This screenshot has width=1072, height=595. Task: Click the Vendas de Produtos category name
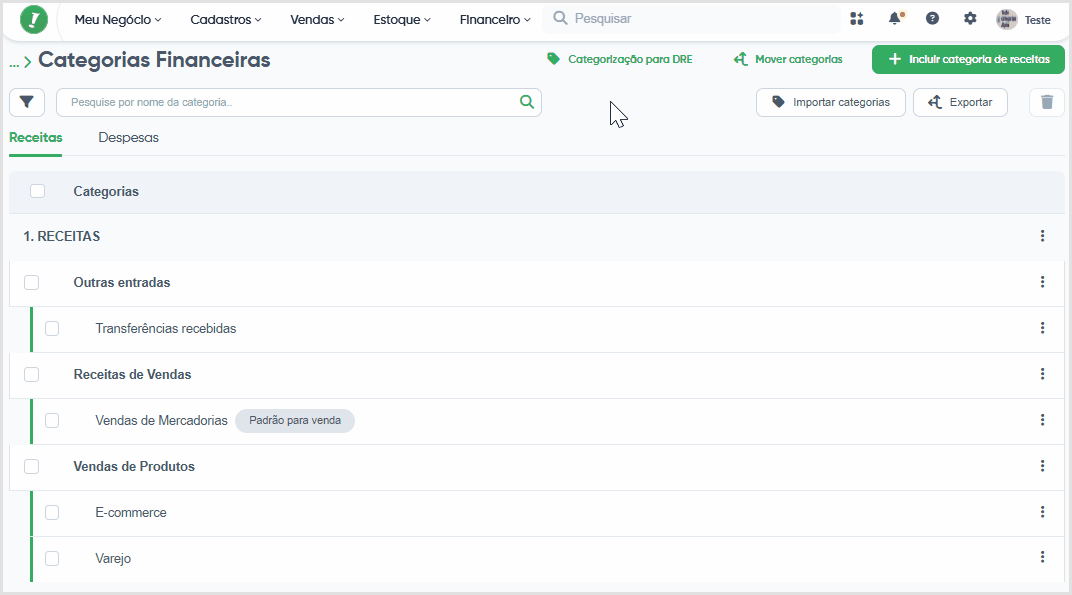tap(134, 466)
